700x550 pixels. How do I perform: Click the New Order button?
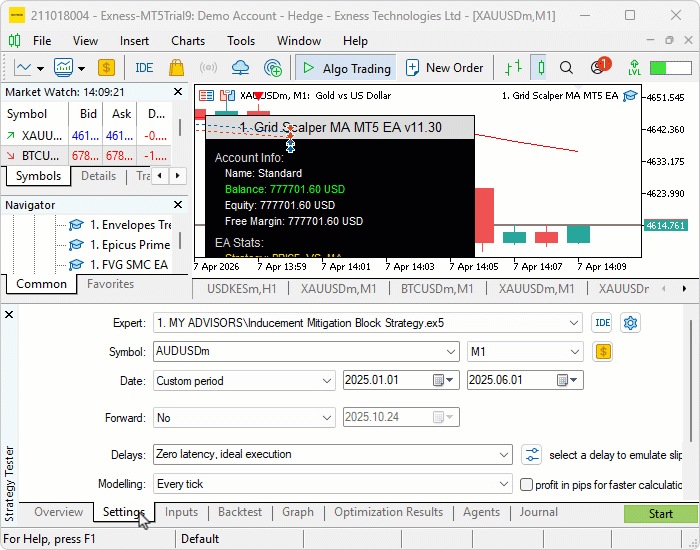[445, 68]
